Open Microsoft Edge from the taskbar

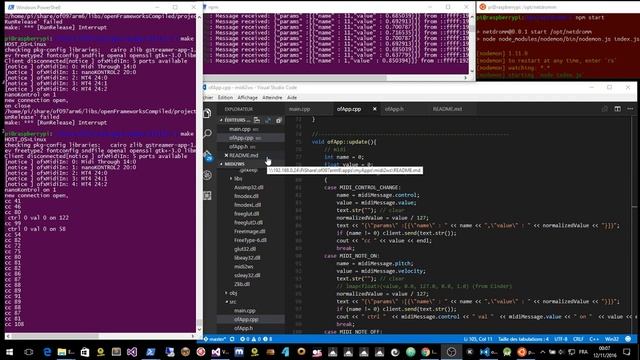pos(47,352)
